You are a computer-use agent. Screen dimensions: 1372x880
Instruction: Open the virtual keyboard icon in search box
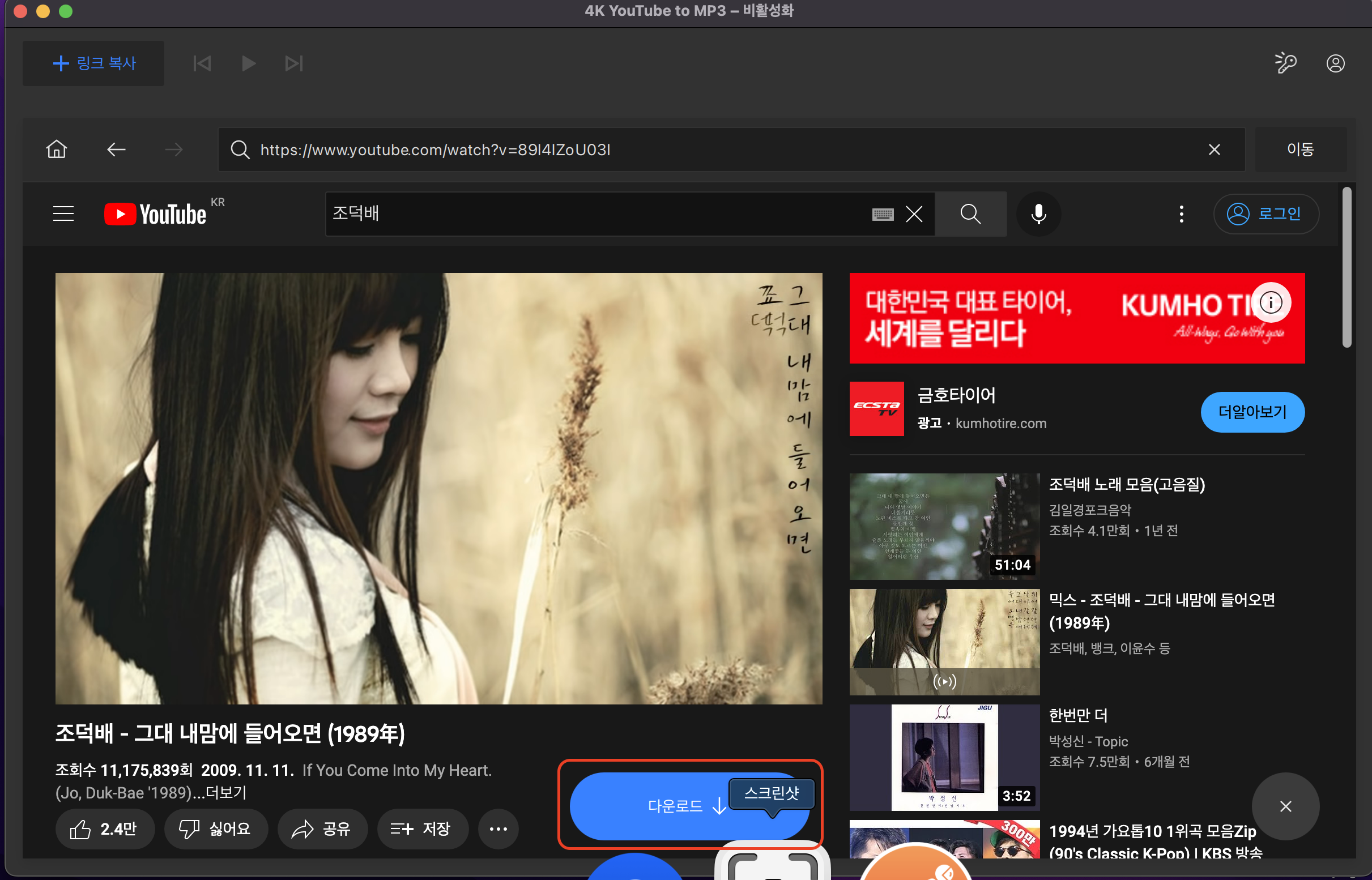(883, 214)
